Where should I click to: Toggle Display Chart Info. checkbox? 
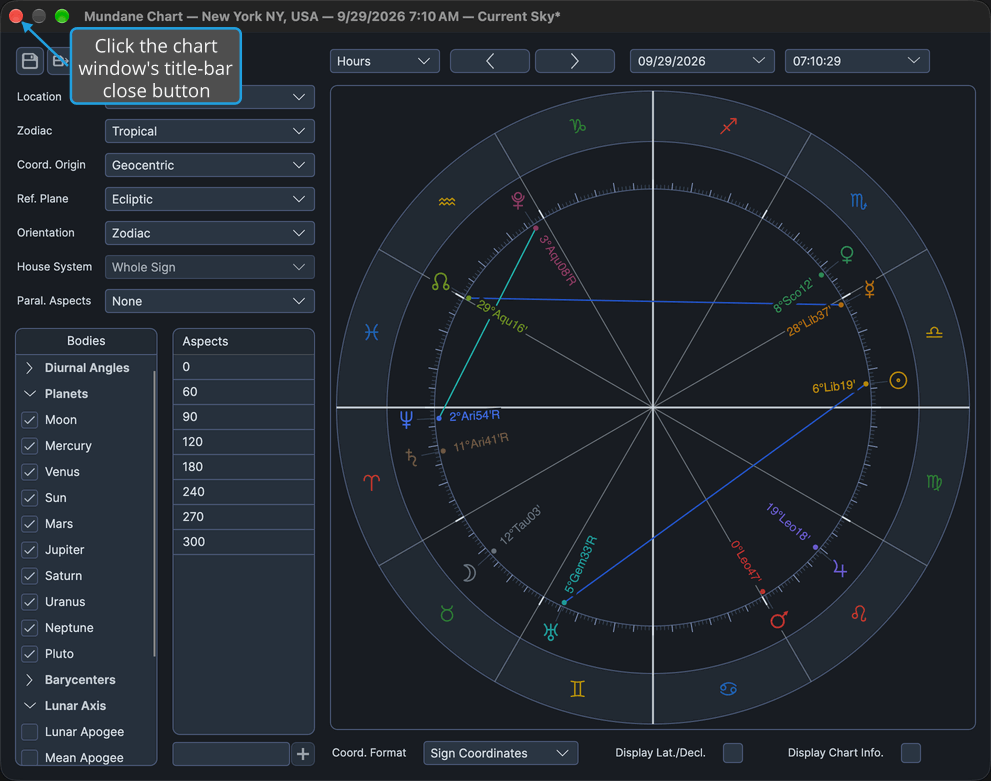[911, 753]
